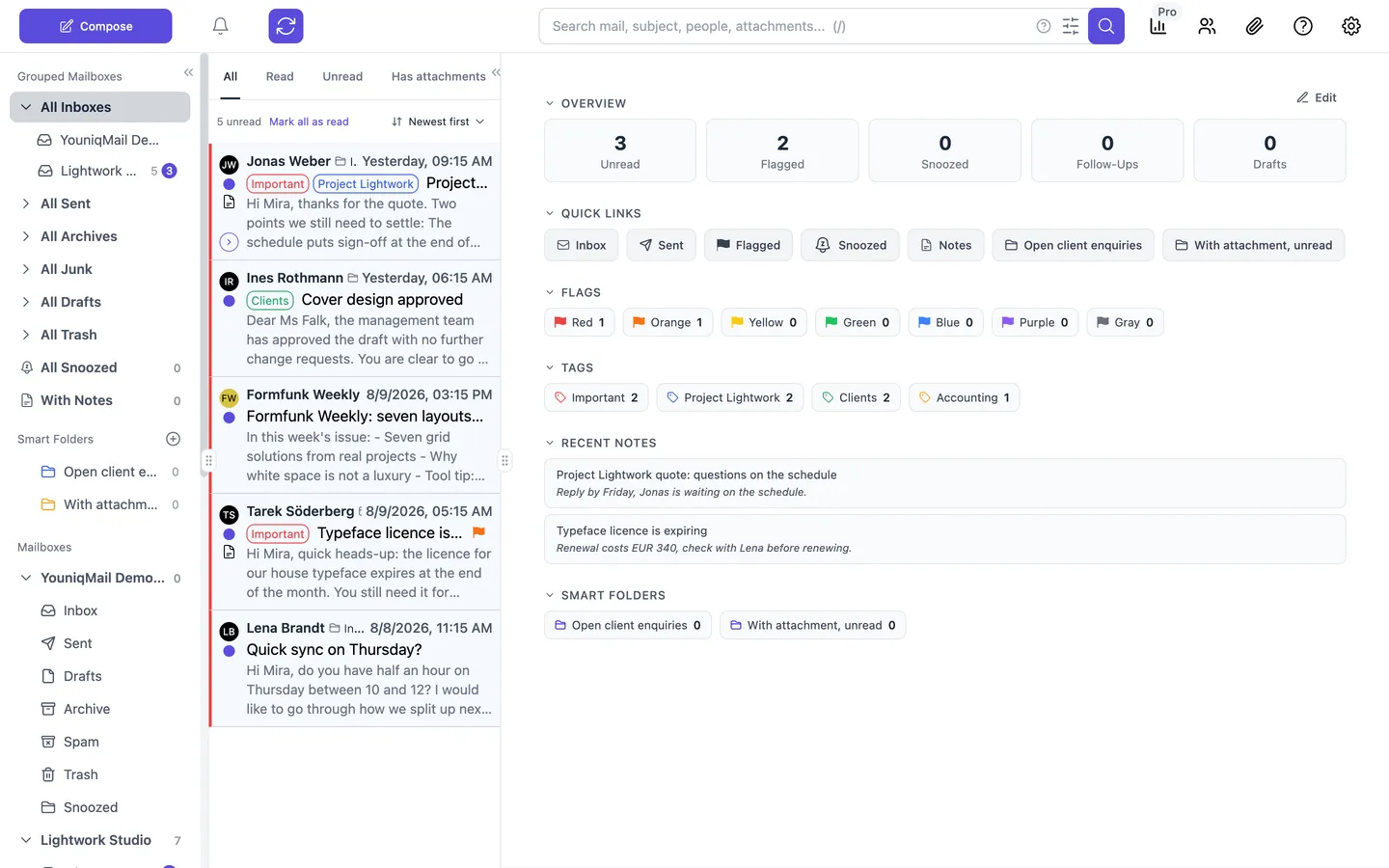Filter by the Purple flag chip
Screen dimensions: 1389x868
1035,322
